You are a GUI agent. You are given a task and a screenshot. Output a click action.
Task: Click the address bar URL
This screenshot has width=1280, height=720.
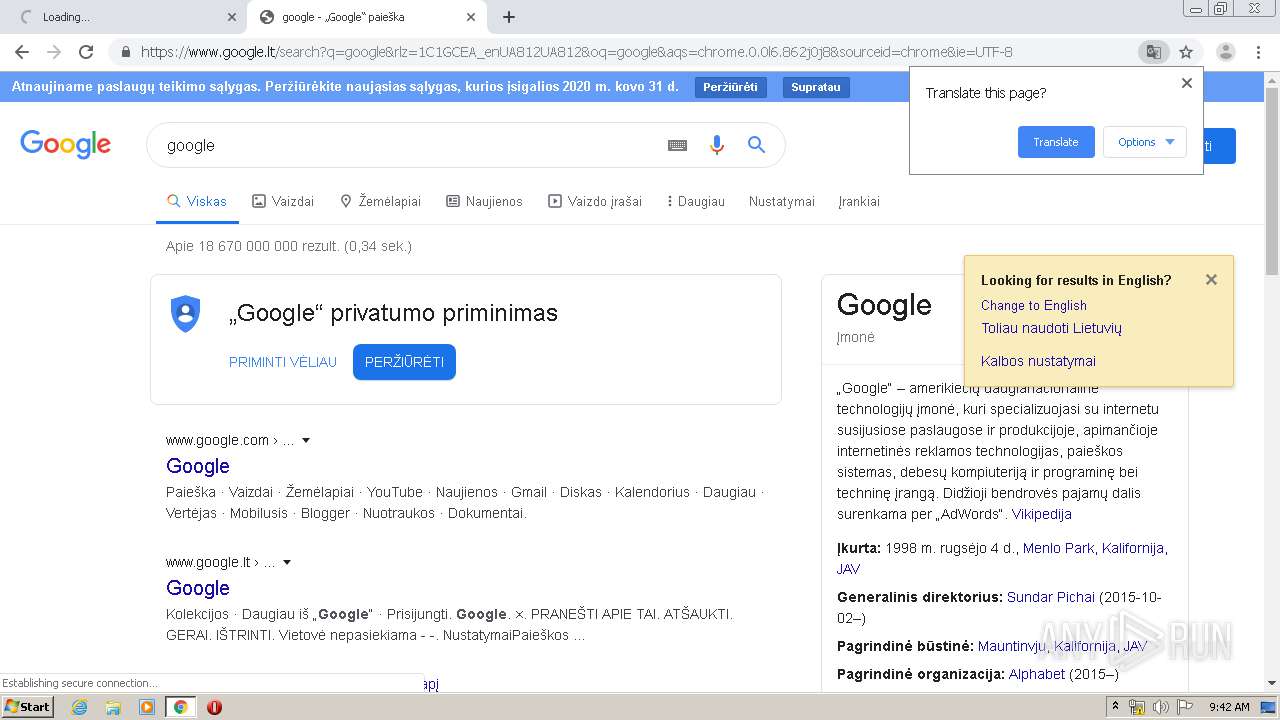click(x=577, y=52)
